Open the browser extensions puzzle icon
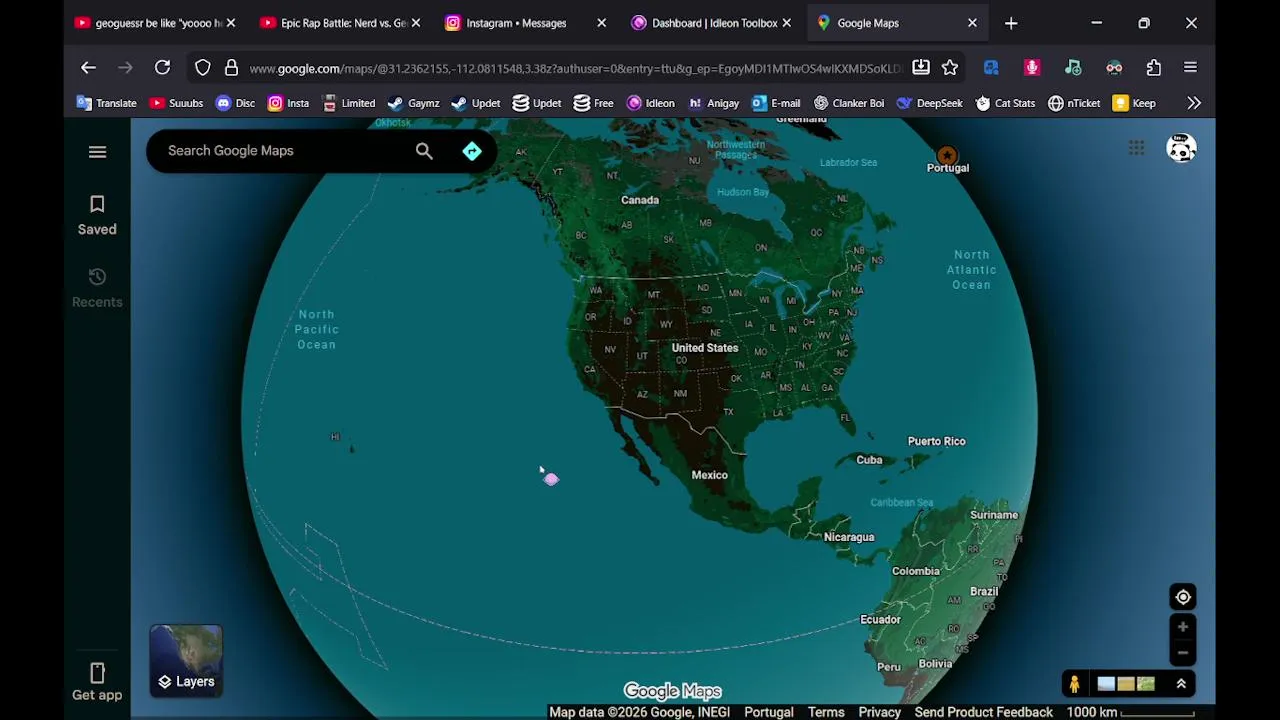 point(1154,68)
